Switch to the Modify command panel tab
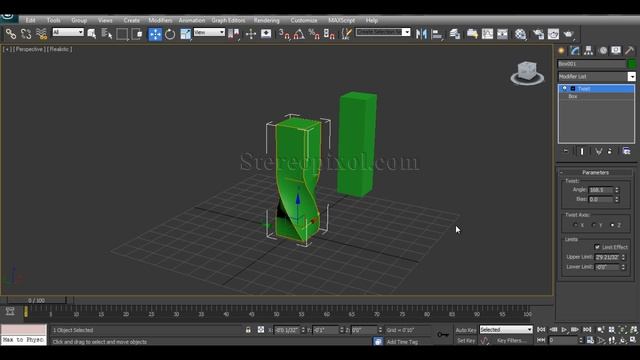The image size is (640, 360). tap(575, 51)
